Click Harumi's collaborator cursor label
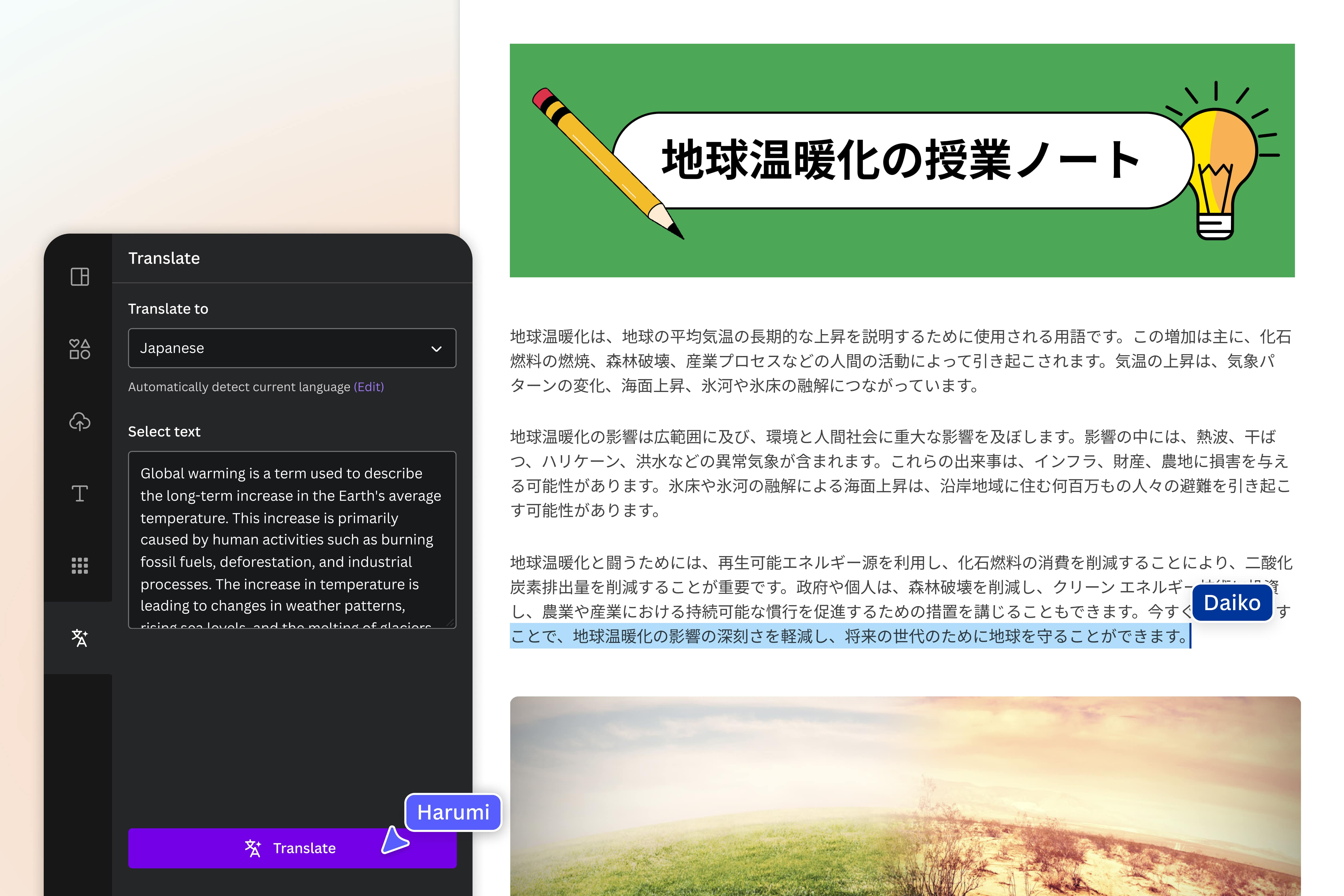 pyautogui.click(x=454, y=813)
